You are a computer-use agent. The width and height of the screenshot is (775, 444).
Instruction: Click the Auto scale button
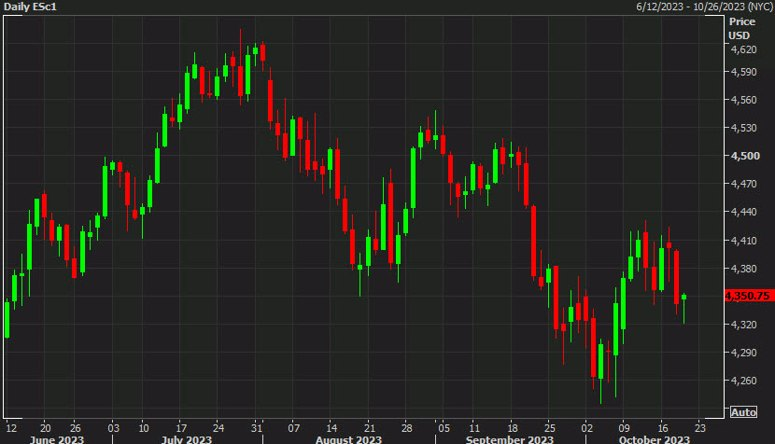click(743, 412)
